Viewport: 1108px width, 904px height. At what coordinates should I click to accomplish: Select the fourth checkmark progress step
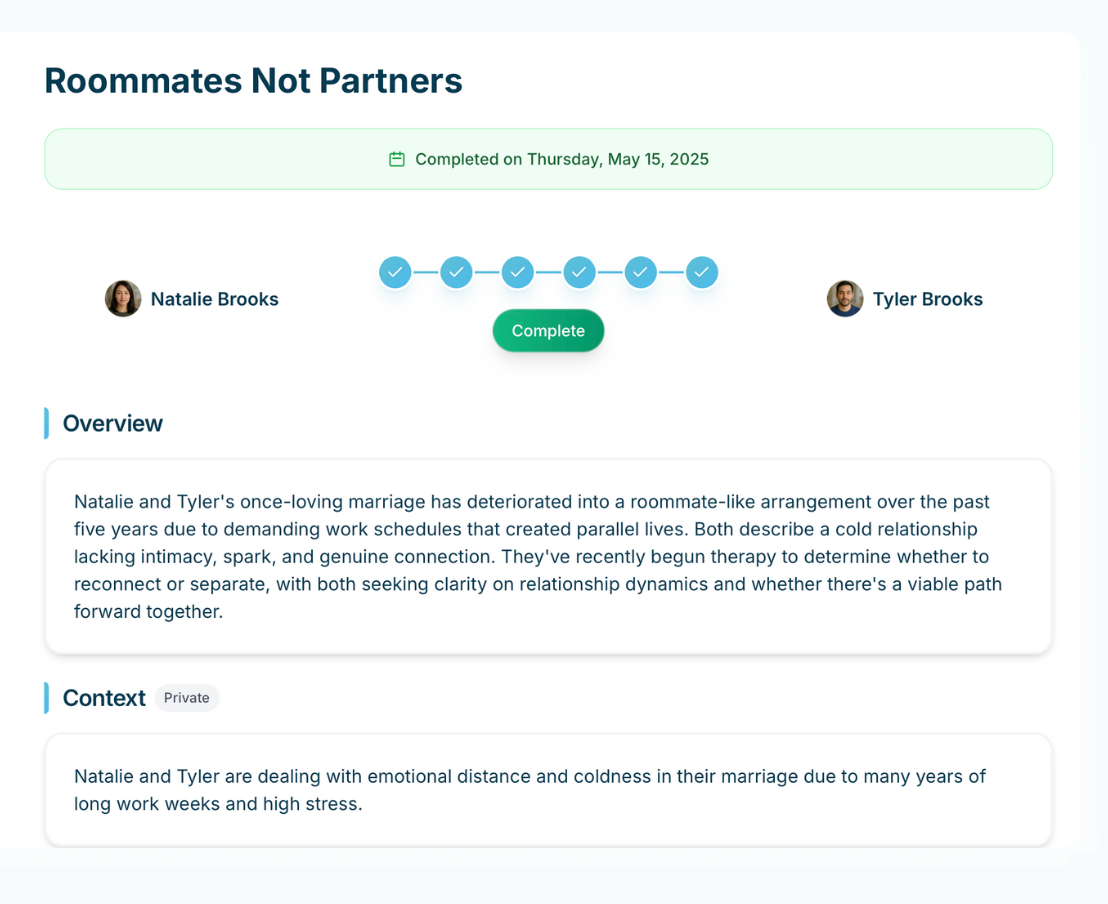click(x=579, y=272)
